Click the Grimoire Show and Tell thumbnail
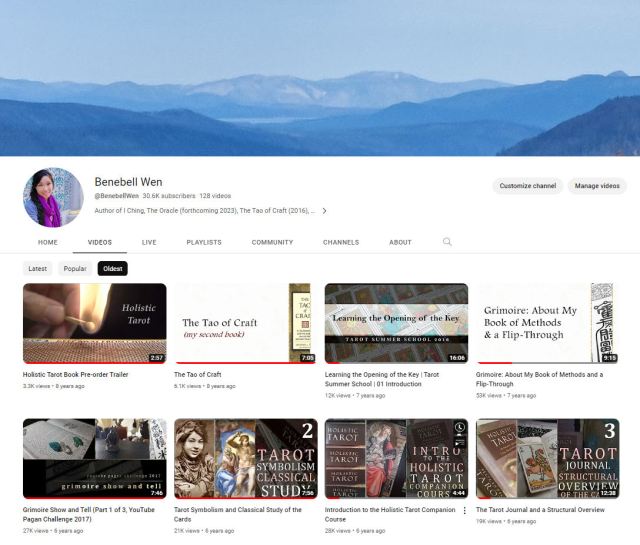The image size is (640, 545). pos(94,458)
